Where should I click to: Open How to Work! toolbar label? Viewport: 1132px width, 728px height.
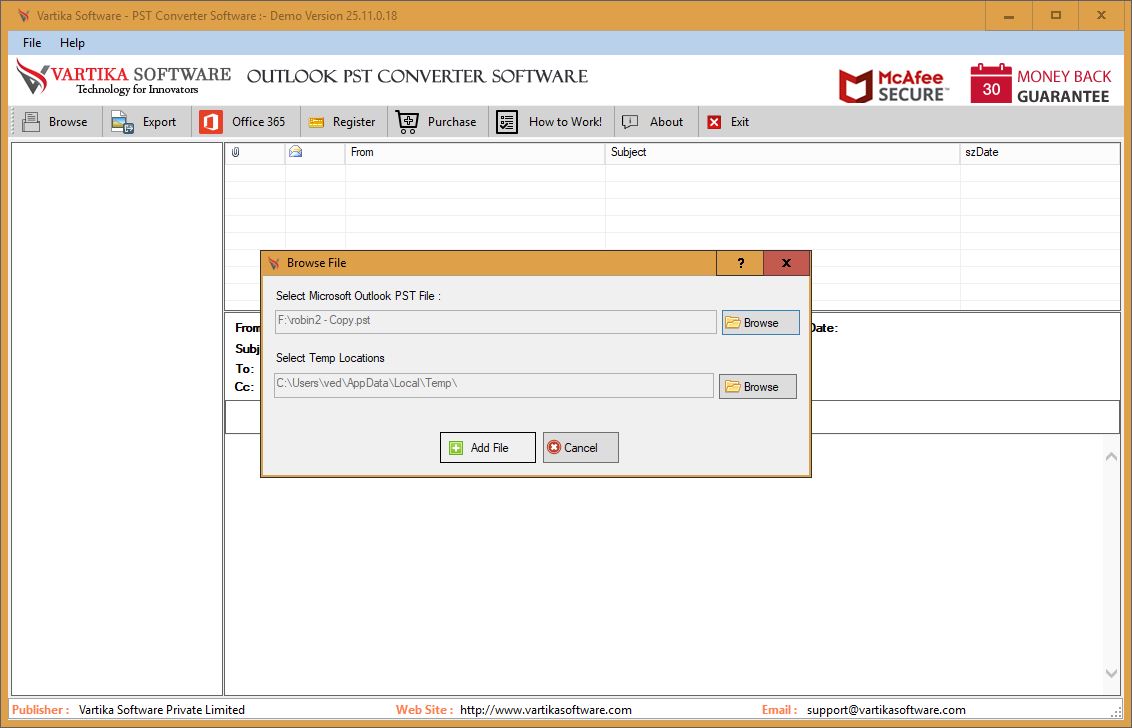tap(565, 122)
